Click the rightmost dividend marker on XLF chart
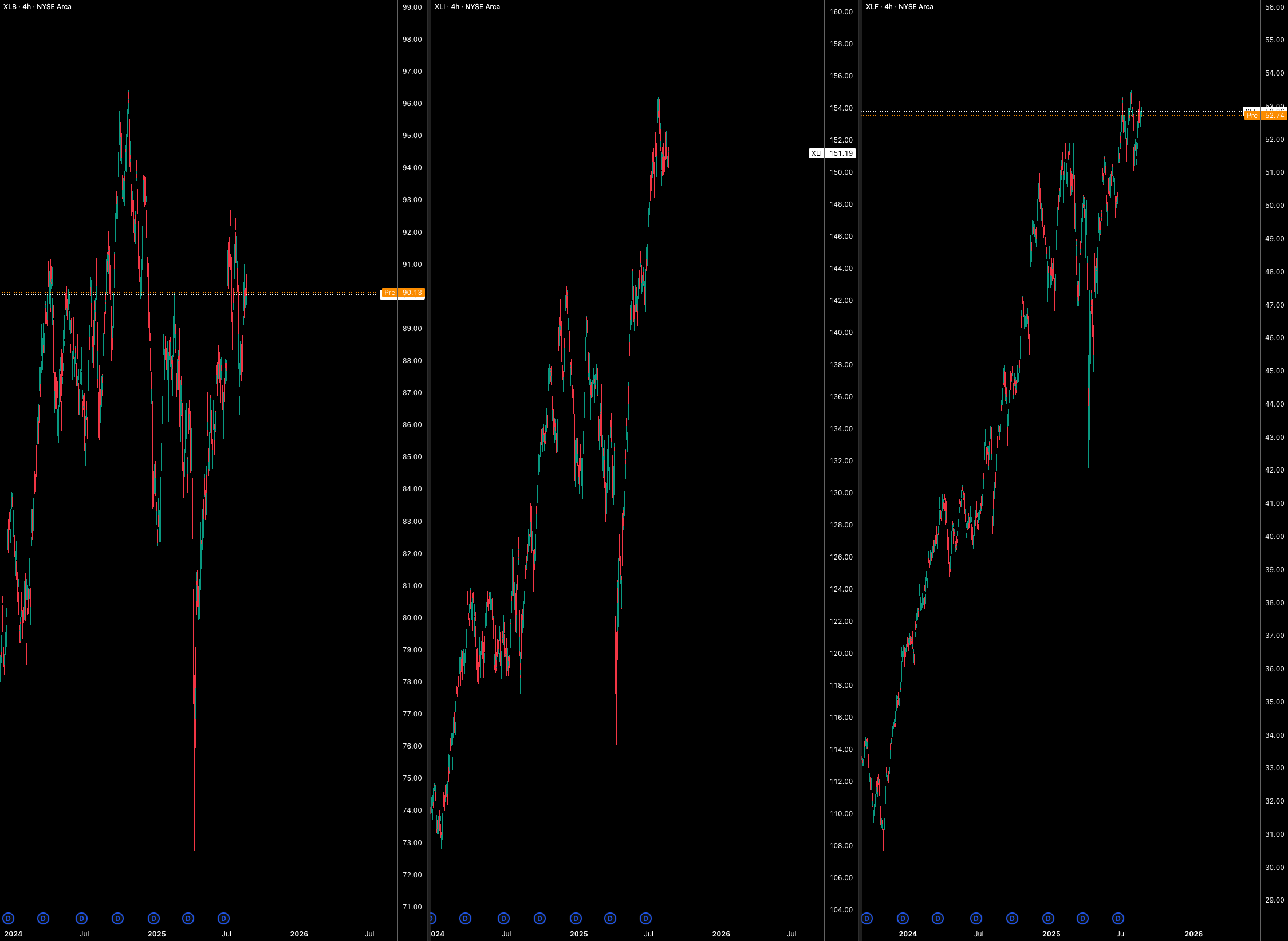The width and height of the screenshot is (1288, 941). 1118,918
